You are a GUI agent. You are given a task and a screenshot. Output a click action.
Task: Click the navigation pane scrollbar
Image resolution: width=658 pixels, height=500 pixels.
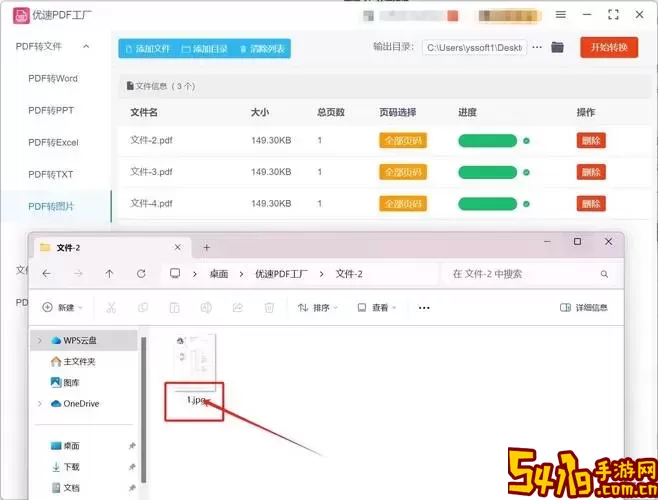point(144,409)
